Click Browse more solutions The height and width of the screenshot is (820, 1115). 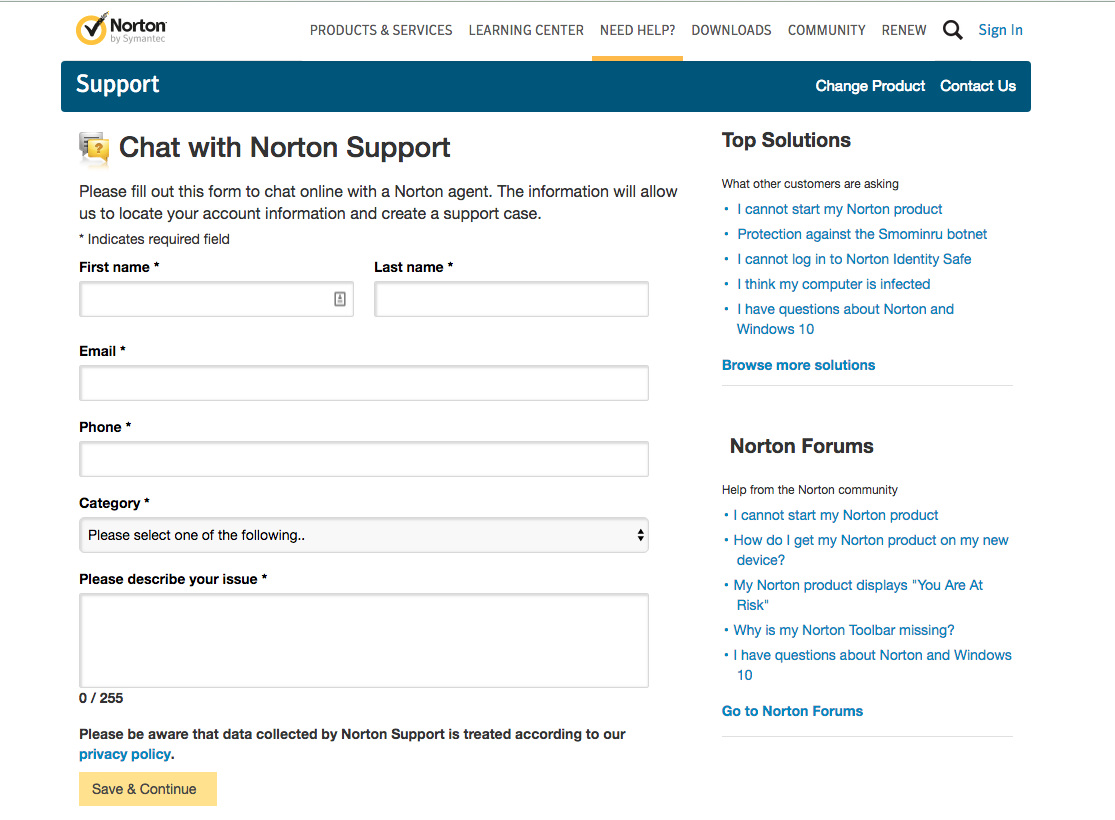[x=798, y=365]
